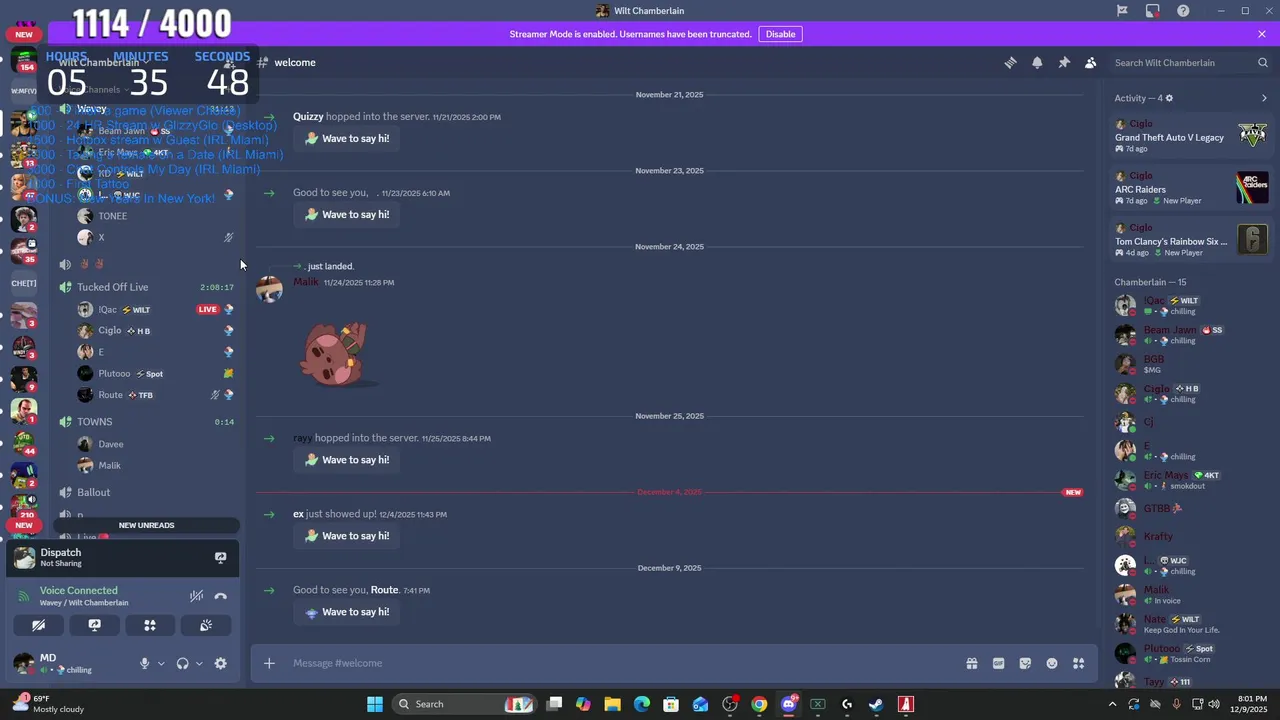Open the gift picker in message bar
This screenshot has height=720, width=1280.
[971, 663]
